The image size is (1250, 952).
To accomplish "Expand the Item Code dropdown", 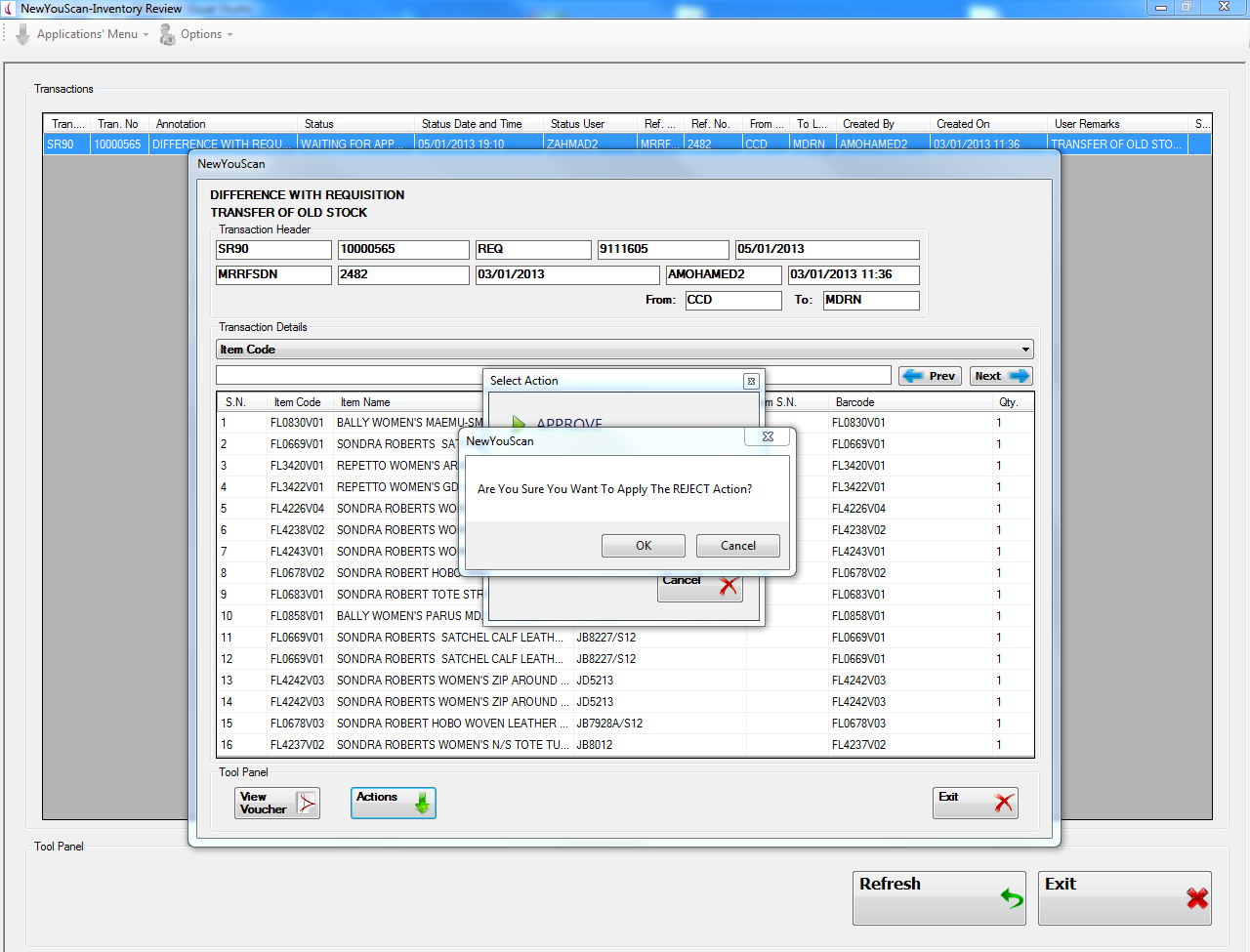I will pos(1025,350).
